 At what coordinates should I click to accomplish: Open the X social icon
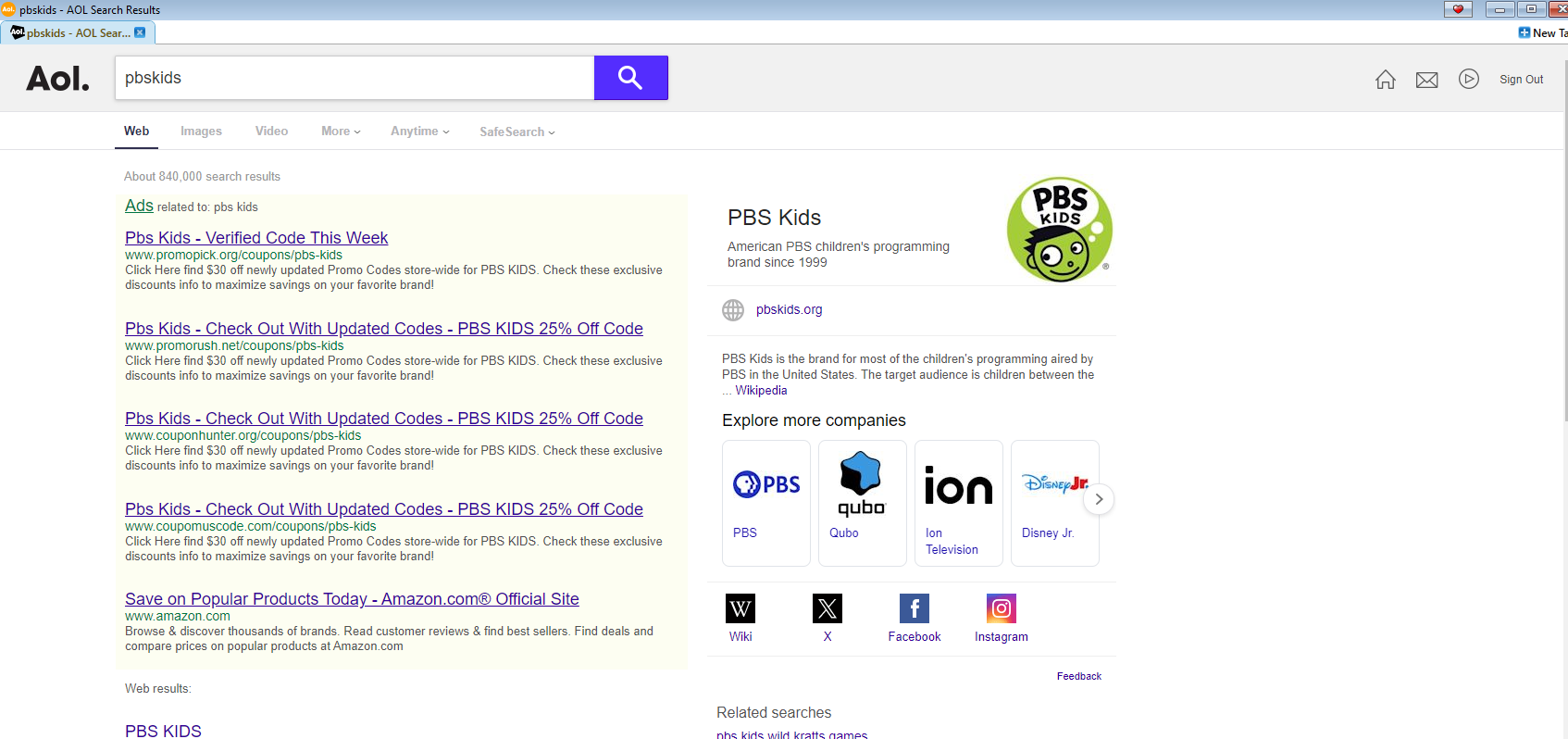828,608
